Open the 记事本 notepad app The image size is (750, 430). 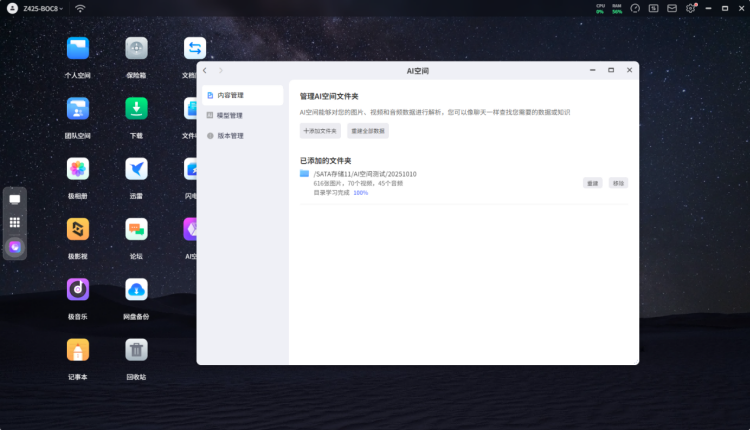(78, 350)
